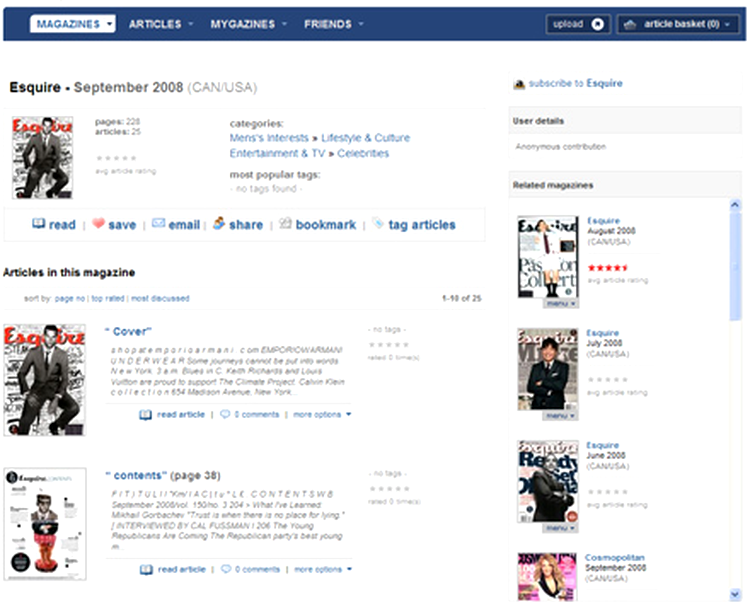Open 0 comments for the Cover article
Image resolution: width=750 pixels, height=607 pixels.
[256, 415]
